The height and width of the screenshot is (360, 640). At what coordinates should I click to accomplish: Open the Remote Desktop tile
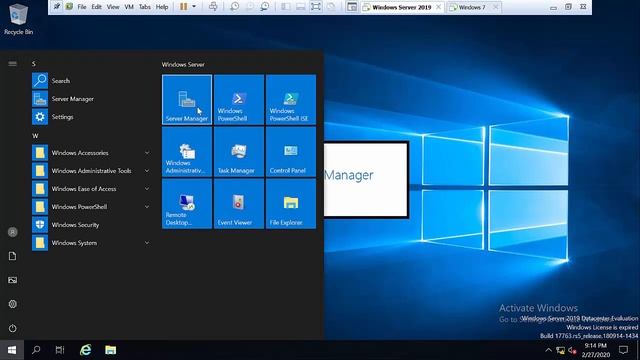point(187,204)
